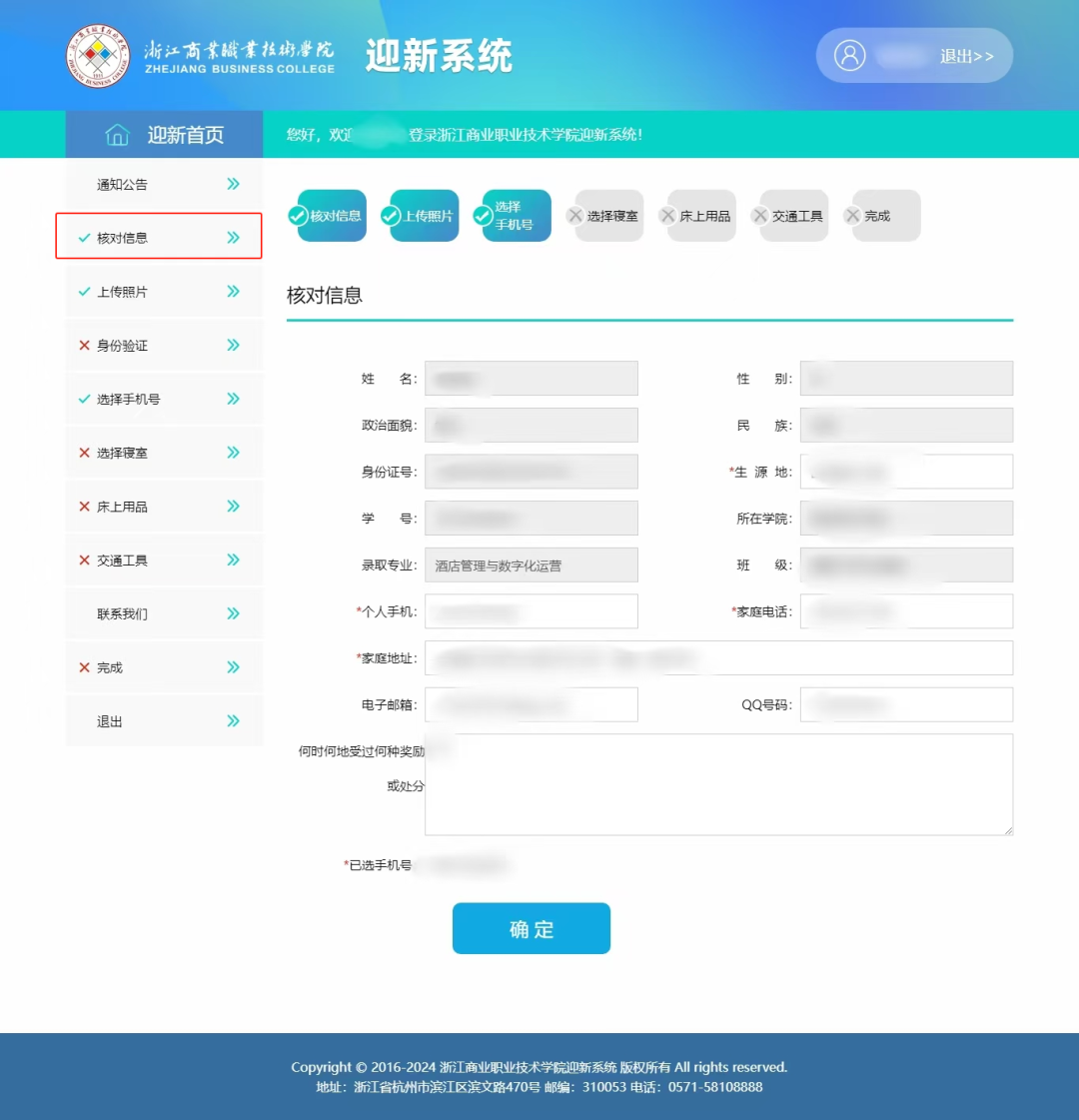Click the 退出>> logout link in header
This screenshot has width=1079, height=1120.
[966, 56]
